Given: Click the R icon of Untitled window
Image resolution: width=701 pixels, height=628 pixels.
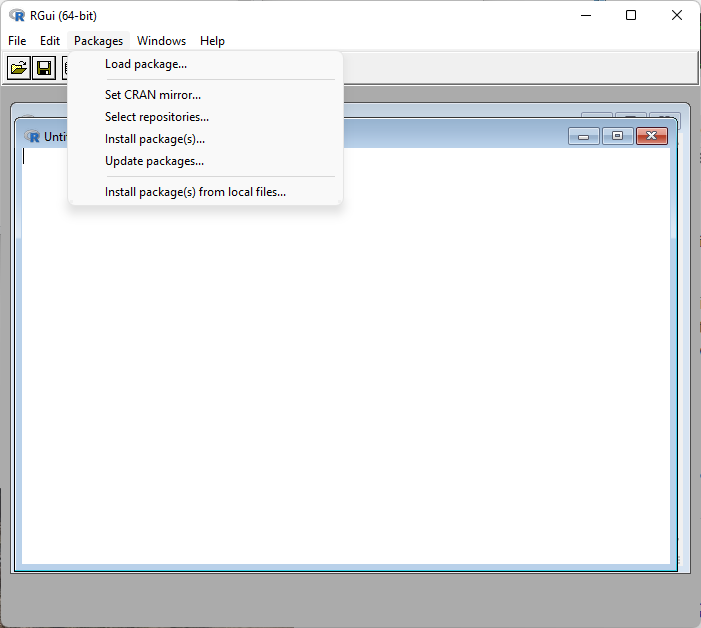Looking at the screenshot, I should (32, 136).
